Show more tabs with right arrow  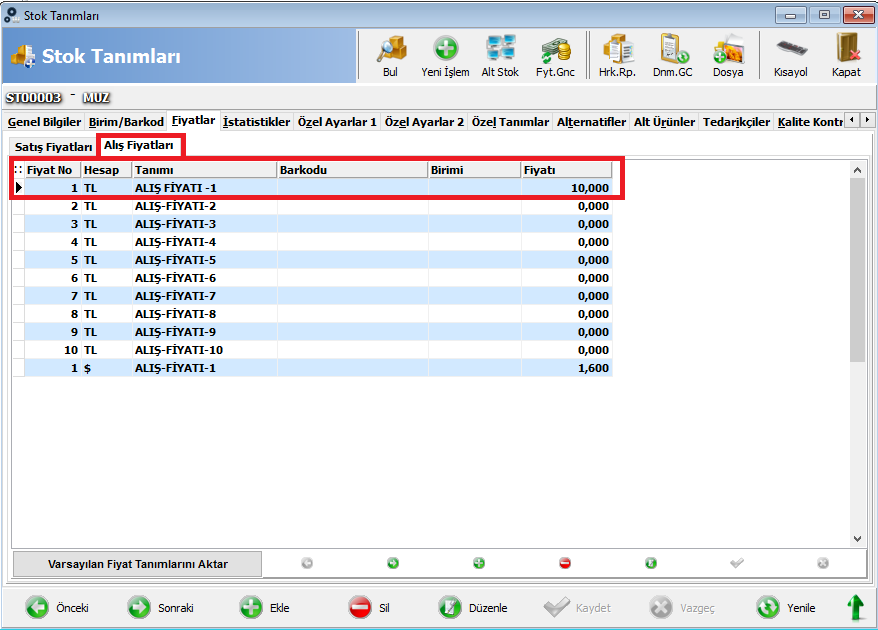click(867, 120)
